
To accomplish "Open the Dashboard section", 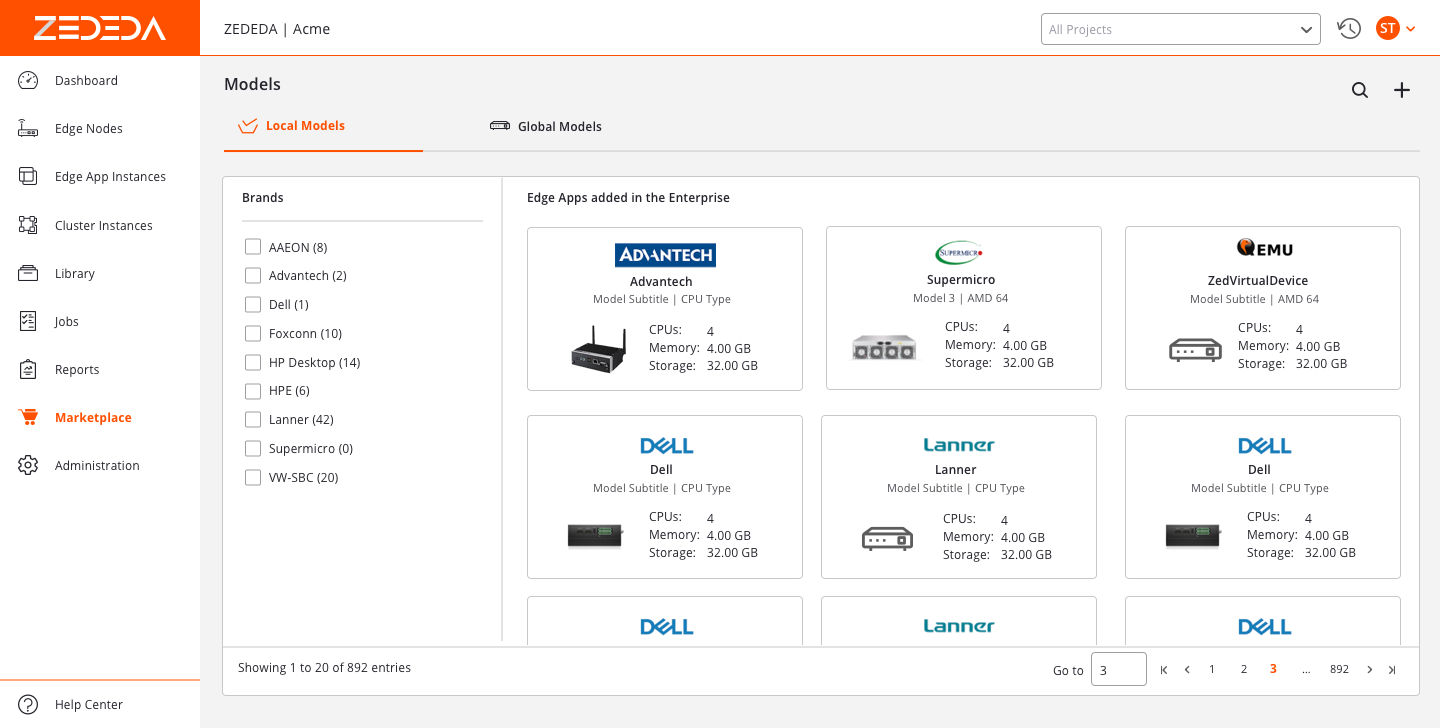I will [x=86, y=80].
